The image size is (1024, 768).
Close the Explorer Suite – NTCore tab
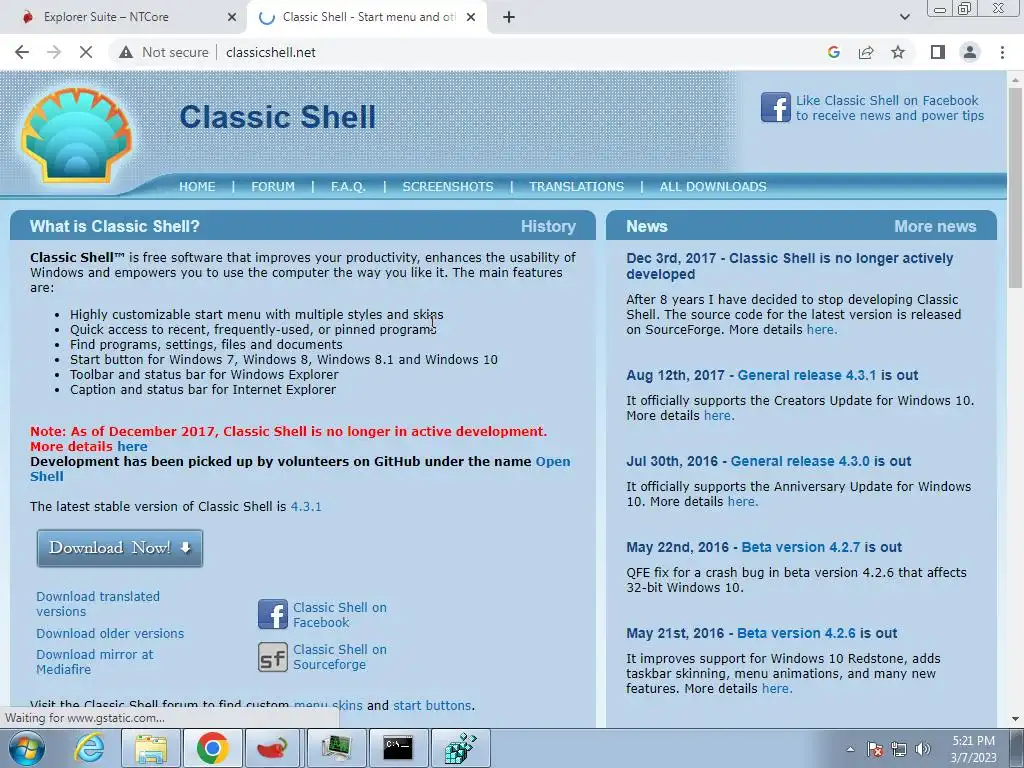pos(232,17)
